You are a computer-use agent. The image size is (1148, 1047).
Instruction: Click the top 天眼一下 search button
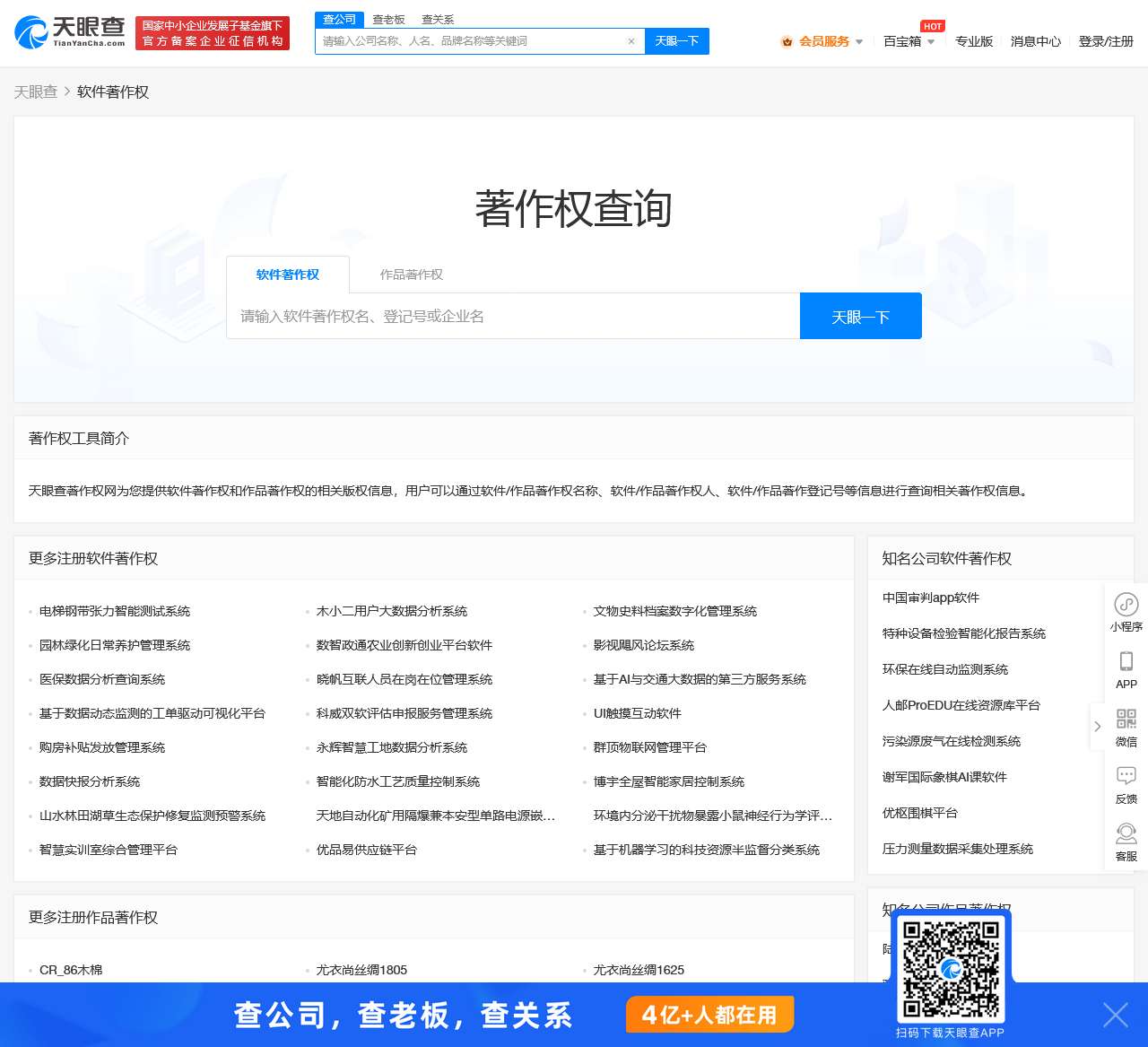[677, 41]
